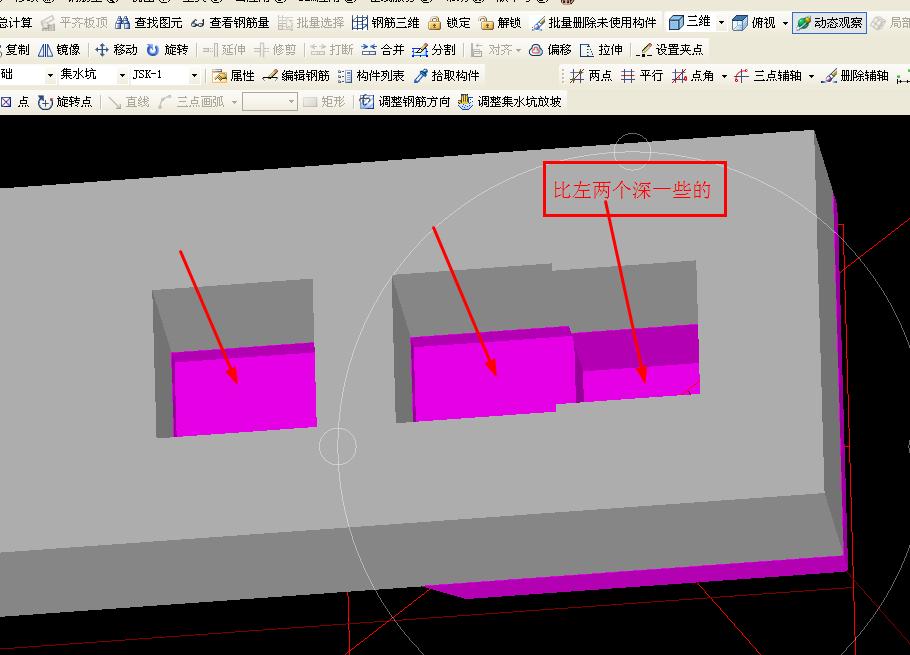This screenshot has height=655, width=910.
Task: Click the 分割 split tool
Action: coord(434,50)
